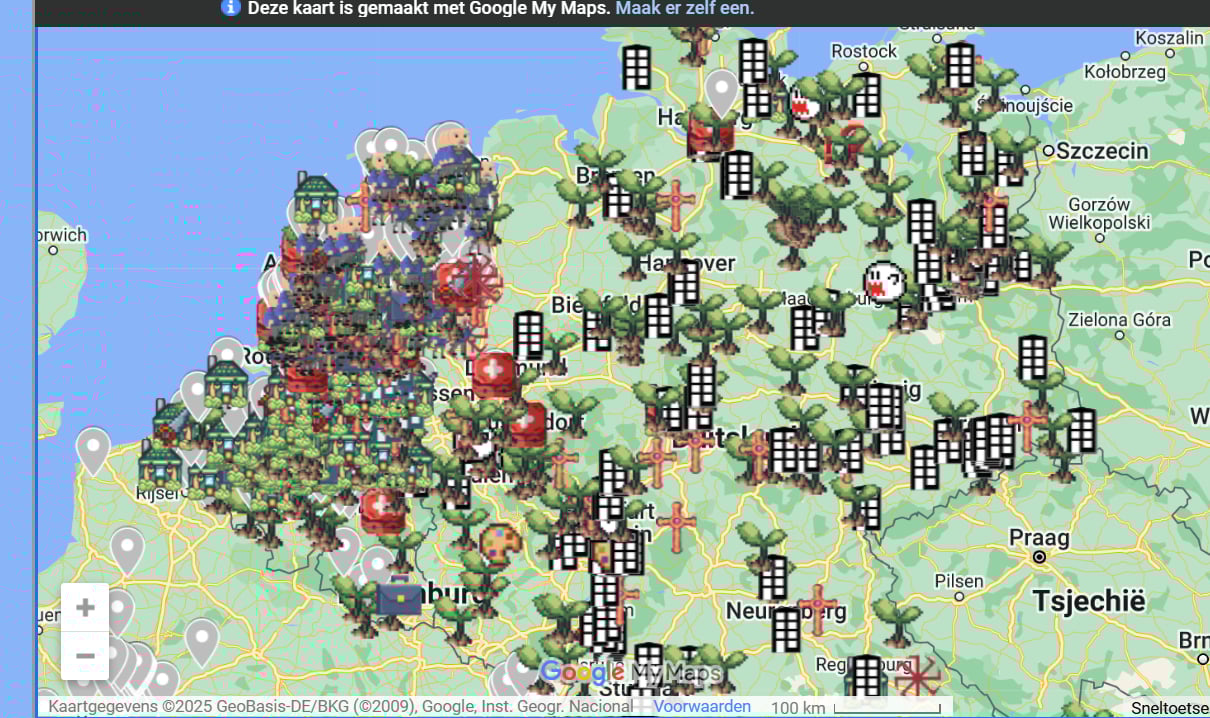Select the building marker directly below Hamburg's red chest

coord(737,174)
